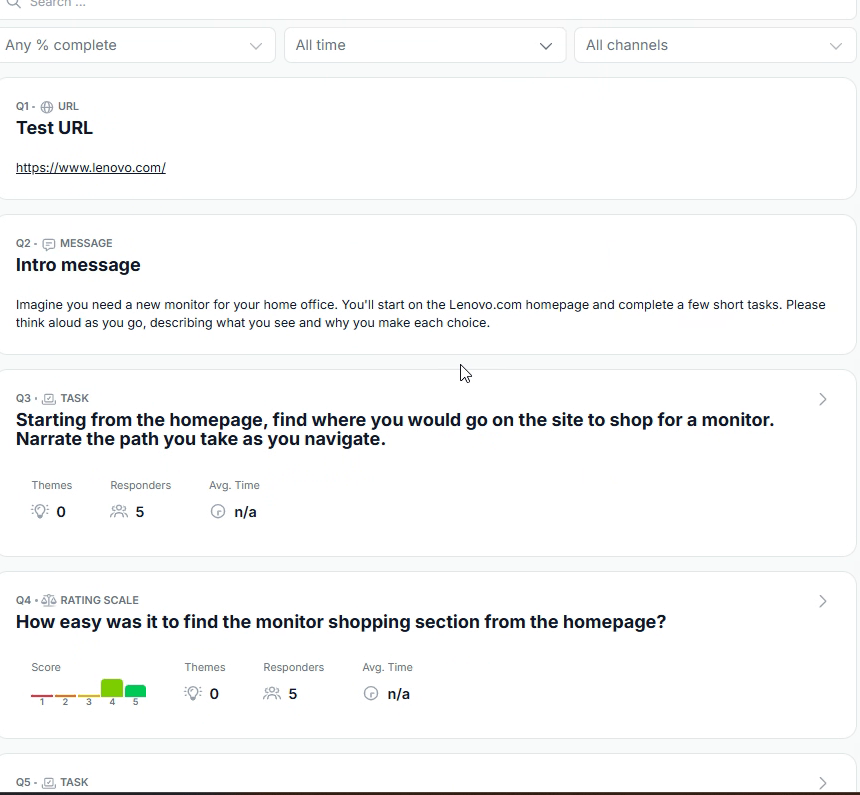860x795 pixels.
Task: Click the search magnifier icon
Action: [x=13, y=3]
